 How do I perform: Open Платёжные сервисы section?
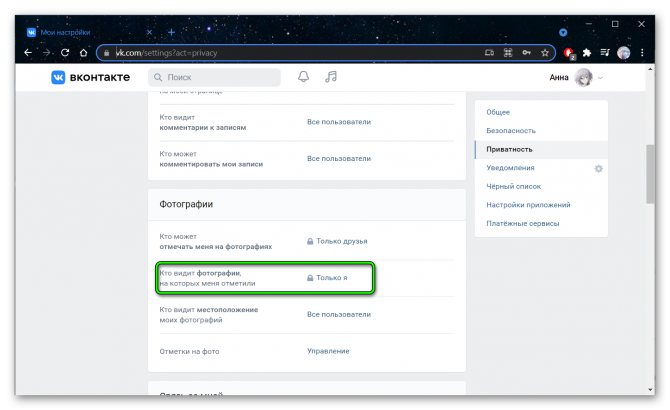523,223
